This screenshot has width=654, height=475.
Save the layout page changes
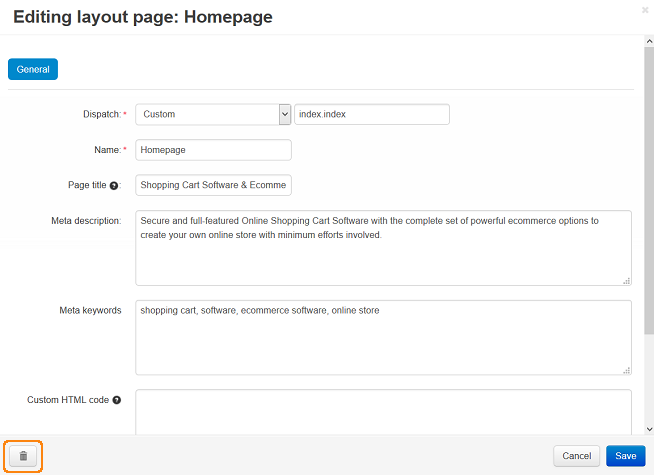pos(626,456)
